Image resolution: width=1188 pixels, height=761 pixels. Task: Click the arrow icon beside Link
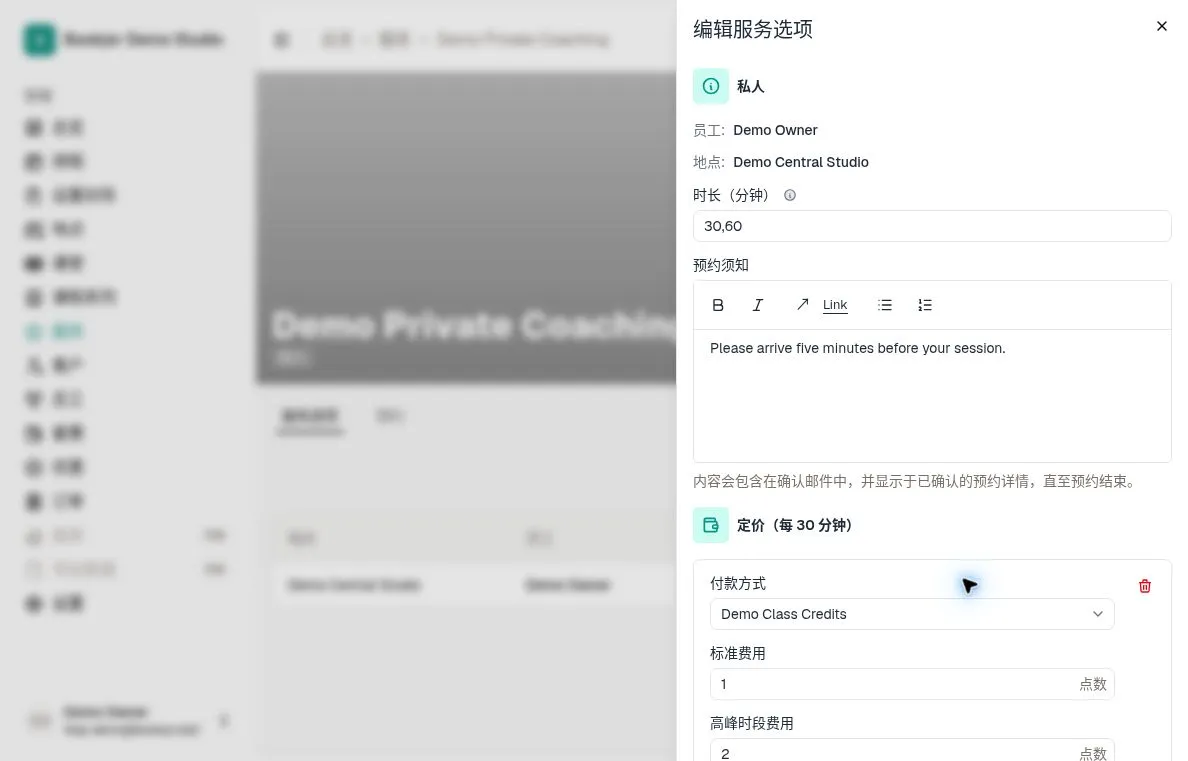pyautogui.click(x=802, y=305)
